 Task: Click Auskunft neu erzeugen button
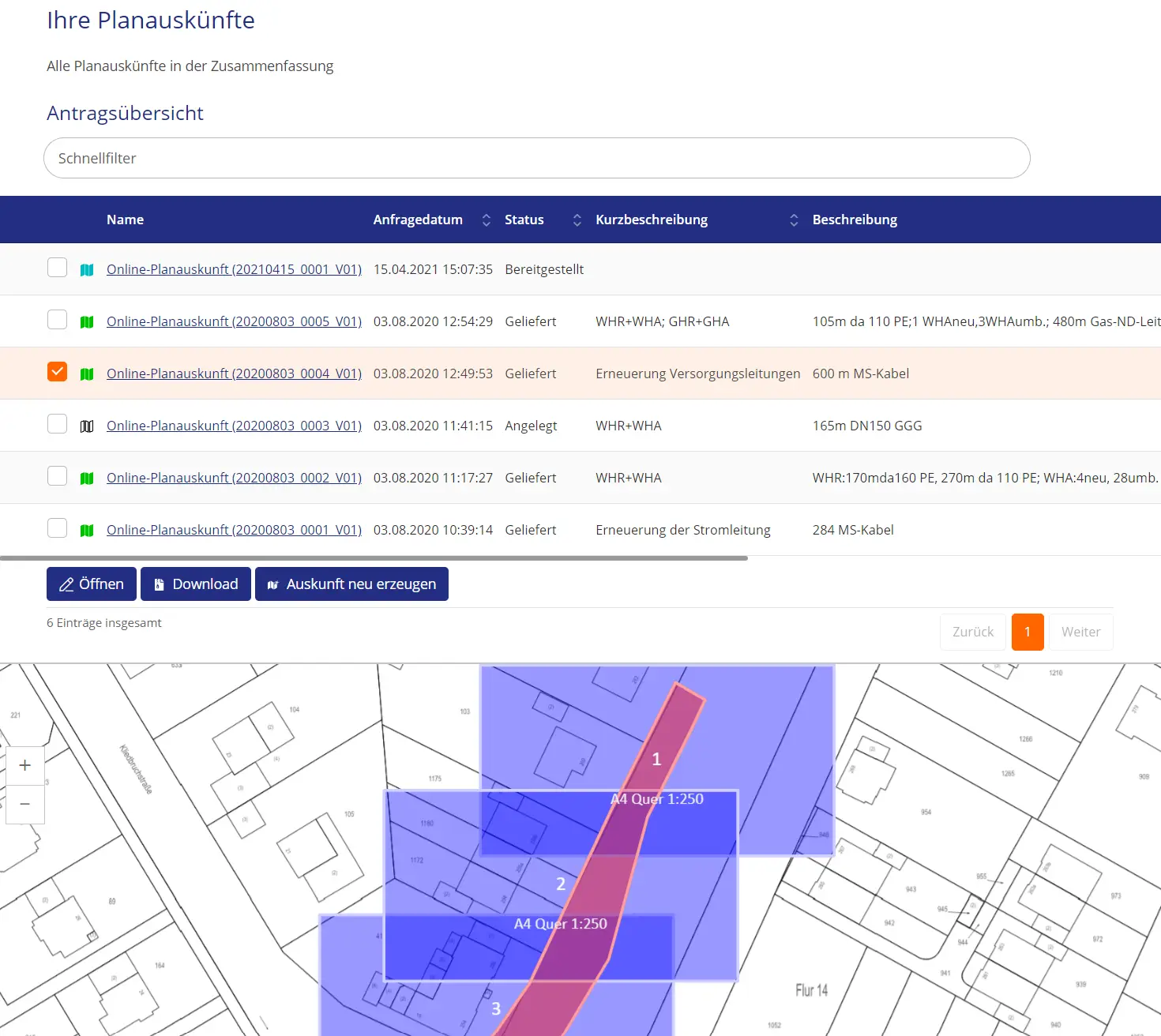coord(351,584)
